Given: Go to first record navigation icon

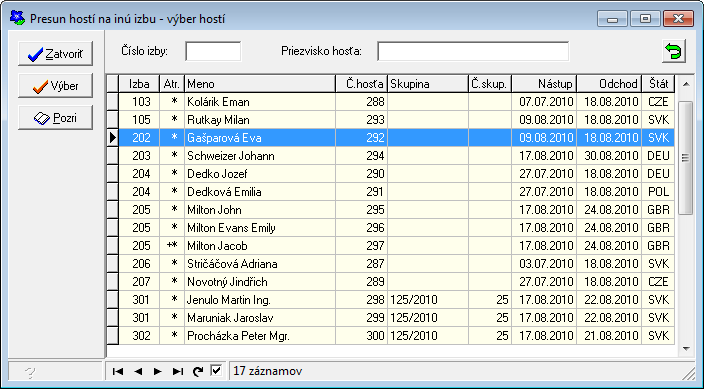Looking at the screenshot, I should (118, 371).
